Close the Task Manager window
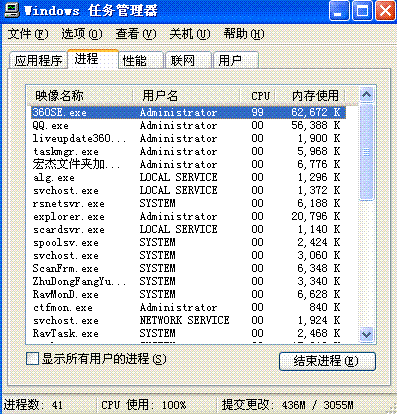This screenshot has height=414, width=397. point(385,11)
